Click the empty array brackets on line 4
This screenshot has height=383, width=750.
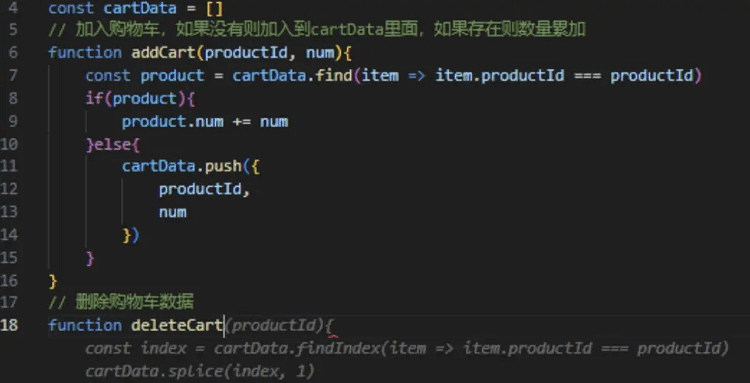point(214,8)
